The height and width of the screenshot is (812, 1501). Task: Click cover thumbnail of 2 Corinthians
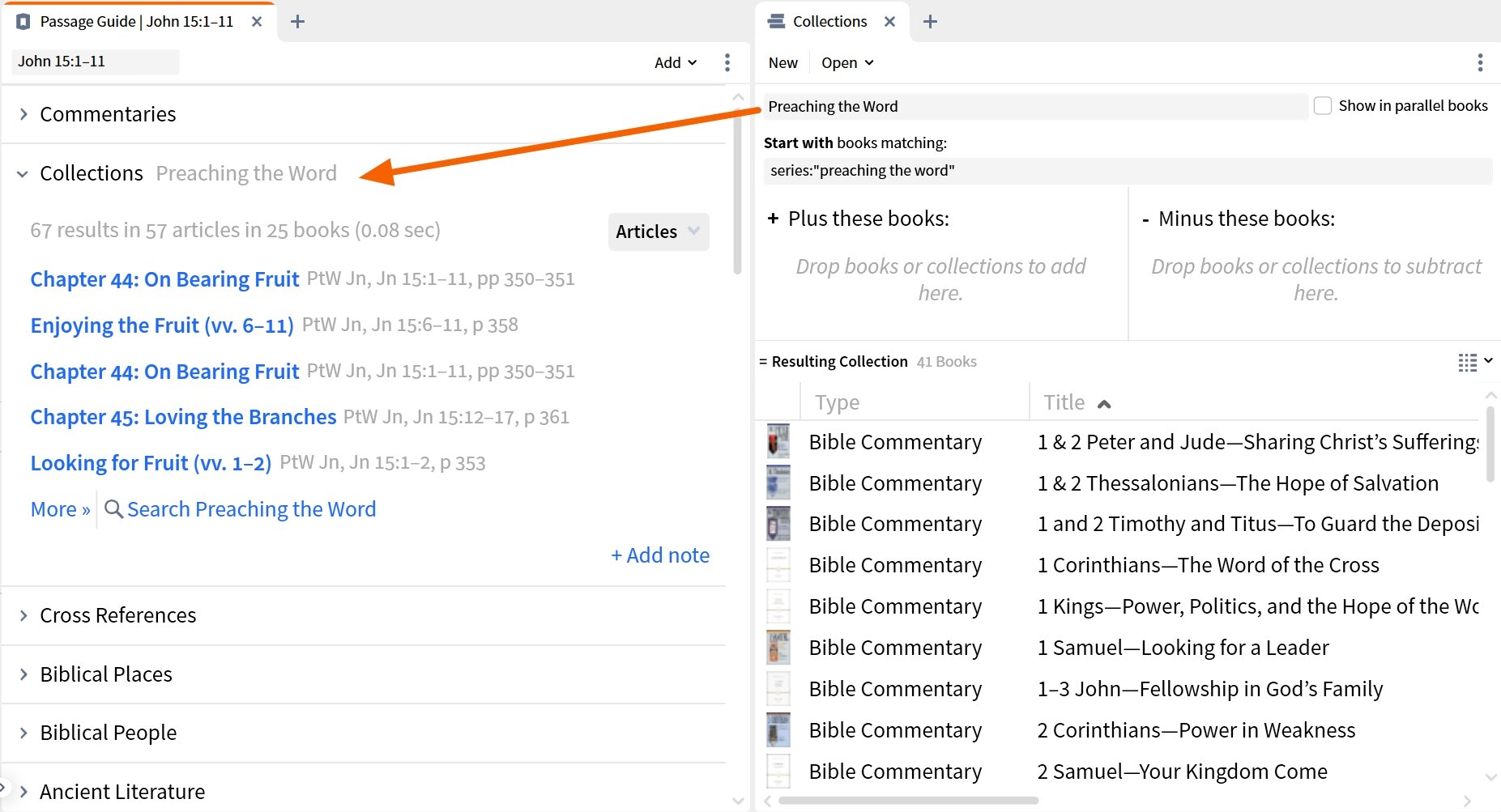click(778, 730)
